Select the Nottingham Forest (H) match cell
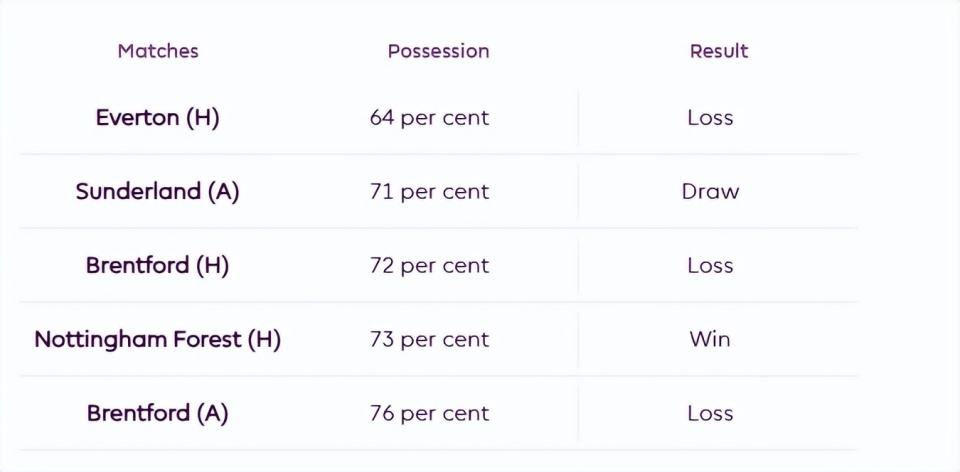Image resolution: width=960 pixels, height=472 pixels. tap(157, 340)
